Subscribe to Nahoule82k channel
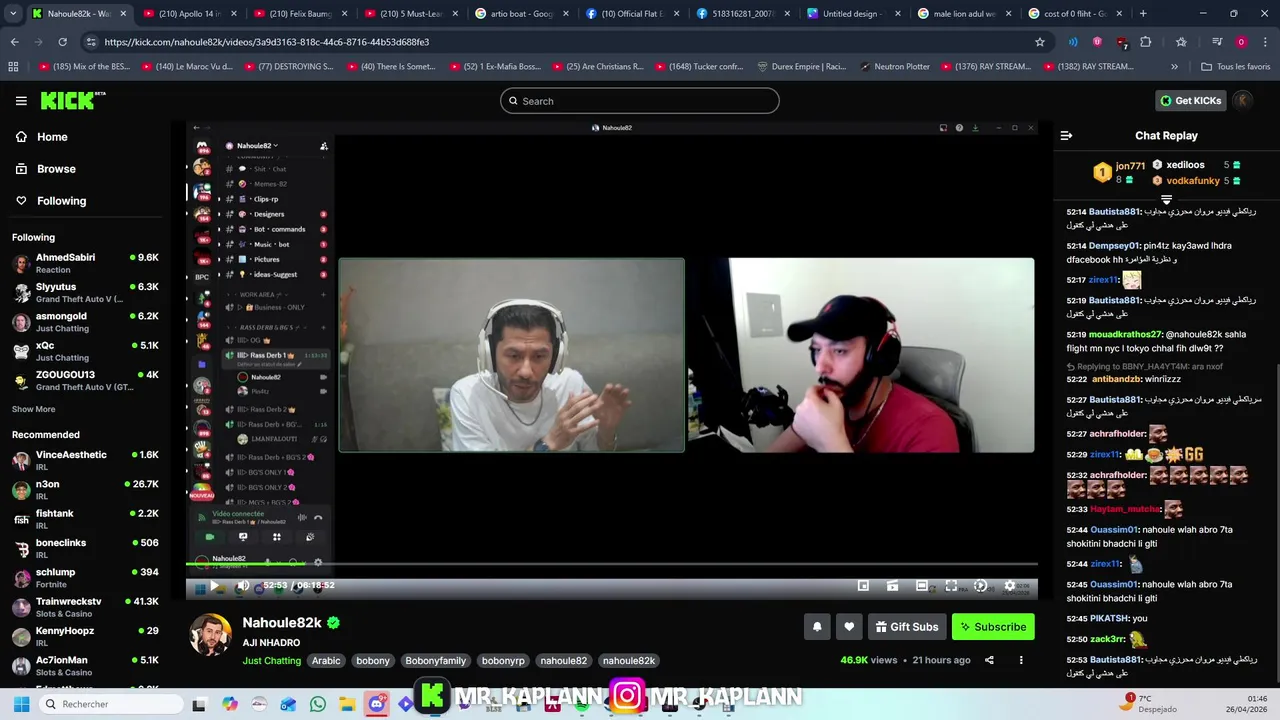The width and height of the screenshot is (1280, 720). point(993,627)
